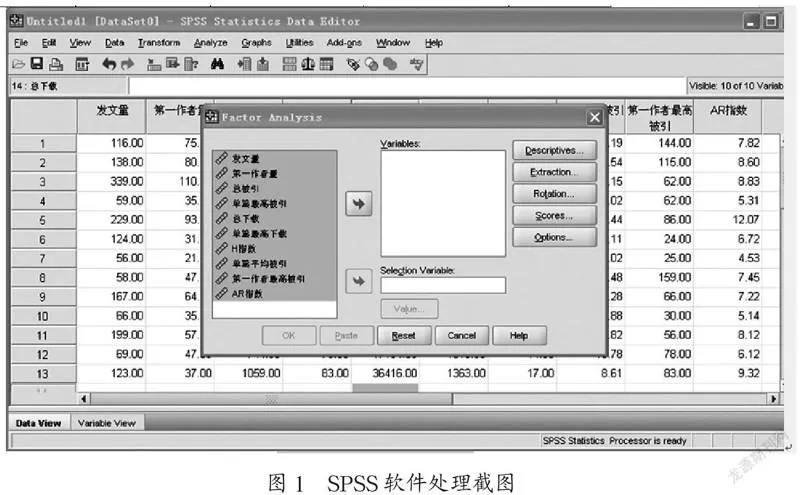Toggle Value Labels tag icon
This screenshot has width=800, height=495.
pyautogui.click(x=353, y=64)
